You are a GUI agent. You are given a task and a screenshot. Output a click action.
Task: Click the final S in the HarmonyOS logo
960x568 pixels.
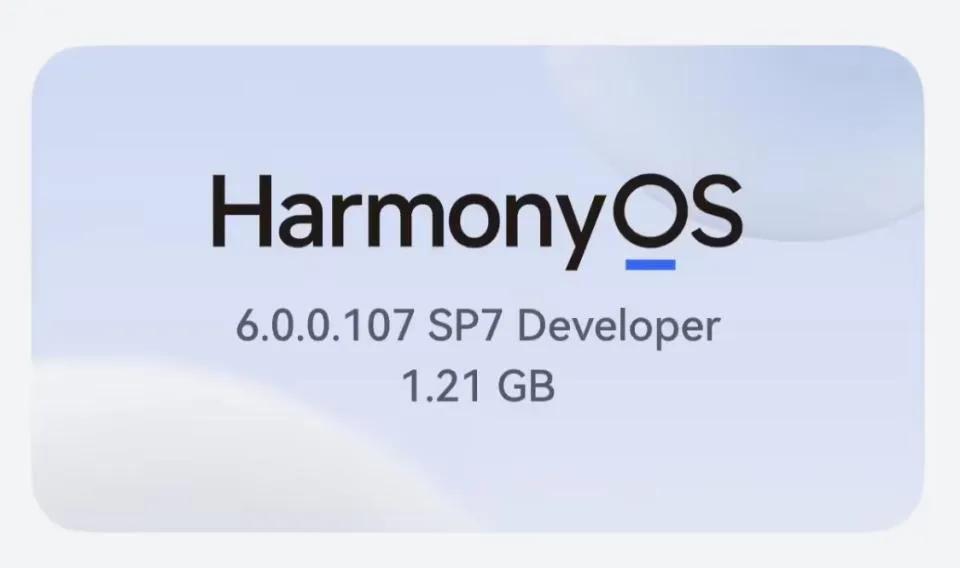pyautogui.click(x=714, y=212)
